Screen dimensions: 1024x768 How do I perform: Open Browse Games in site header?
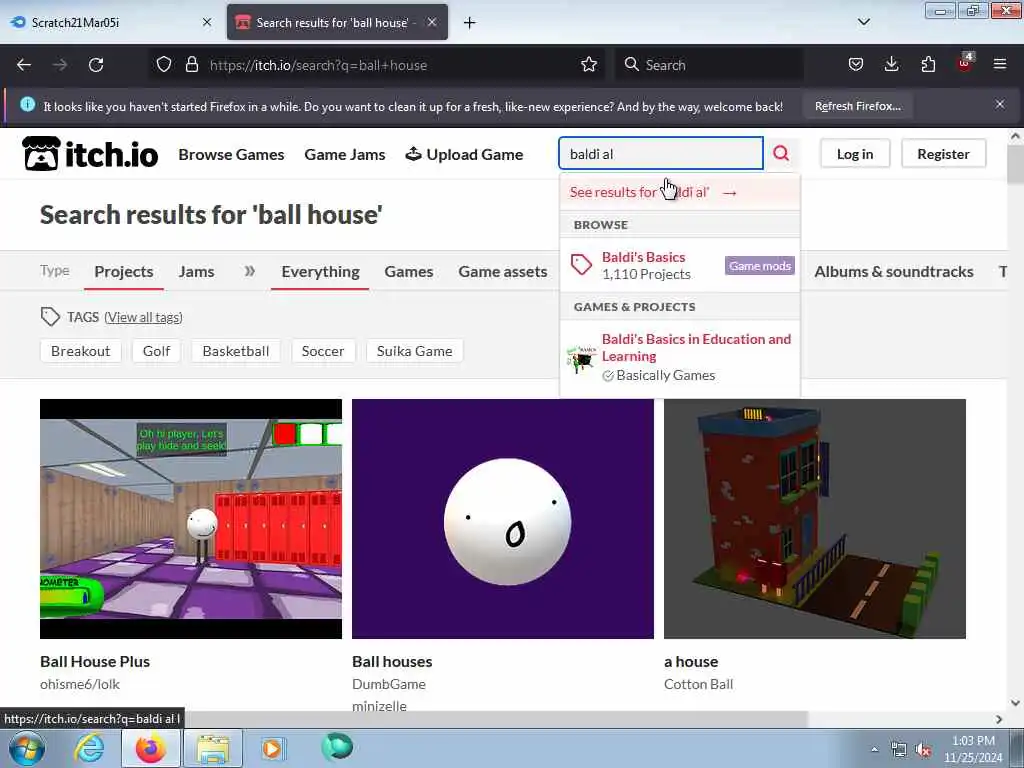click(231, 155)
